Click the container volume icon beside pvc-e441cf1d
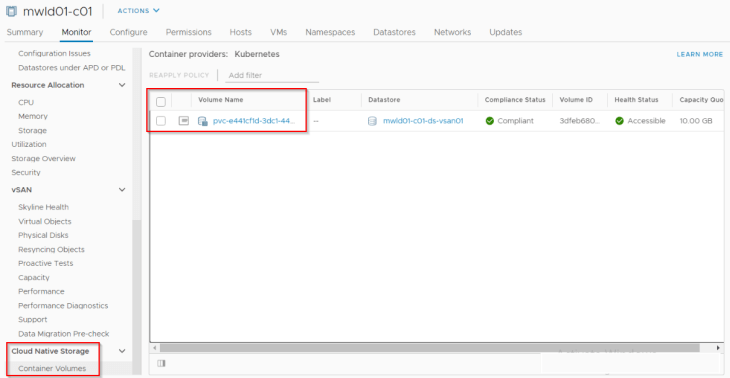This screenshot has width=730, height=378. click(203, 121)
